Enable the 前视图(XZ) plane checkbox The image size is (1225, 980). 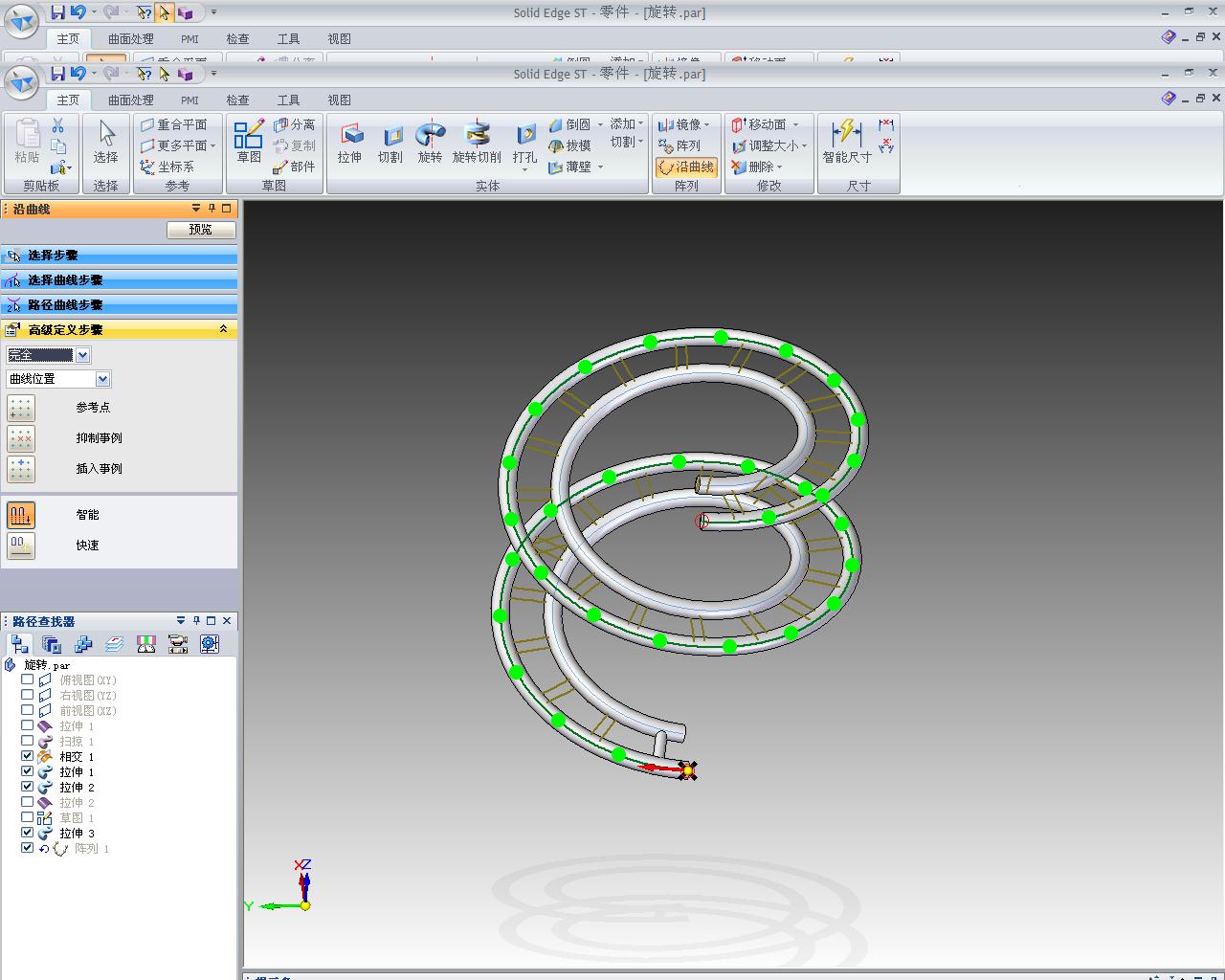pos(27,710)
